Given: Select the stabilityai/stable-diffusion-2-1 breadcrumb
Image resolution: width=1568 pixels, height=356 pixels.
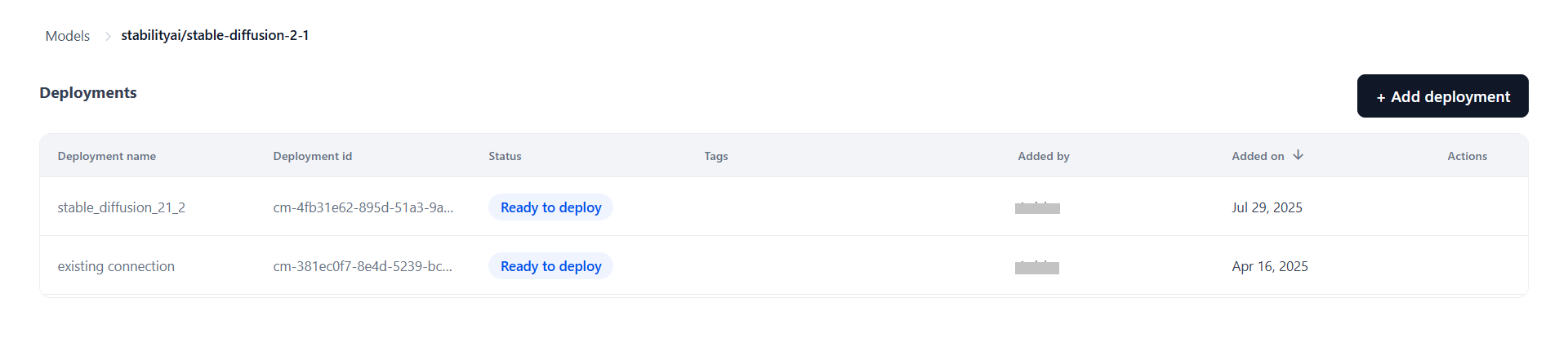Looking at the screenshot, I should 215,35.
